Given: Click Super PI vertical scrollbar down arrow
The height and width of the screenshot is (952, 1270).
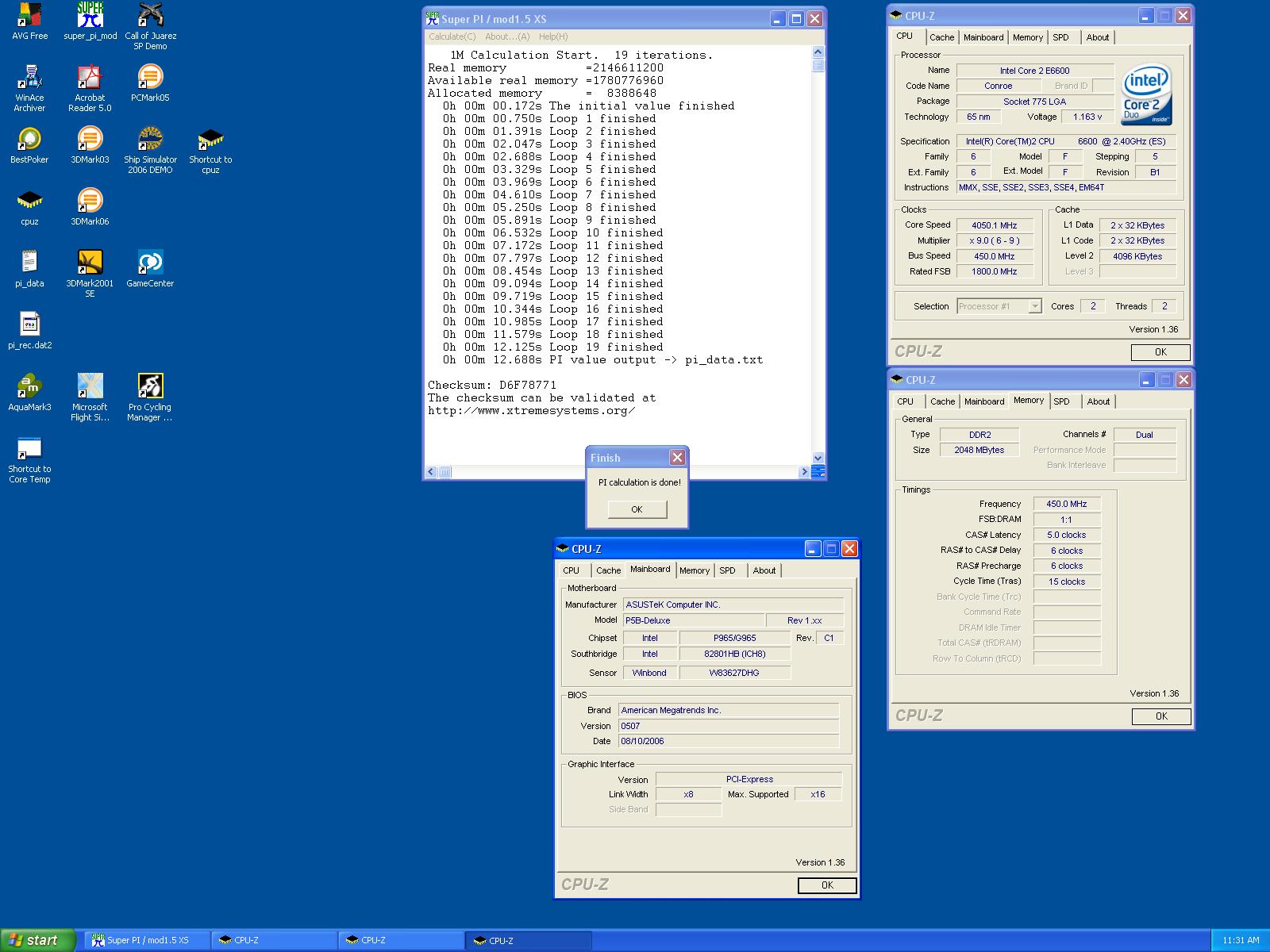Looking at the screenshot, I should [x=818, y=458].
